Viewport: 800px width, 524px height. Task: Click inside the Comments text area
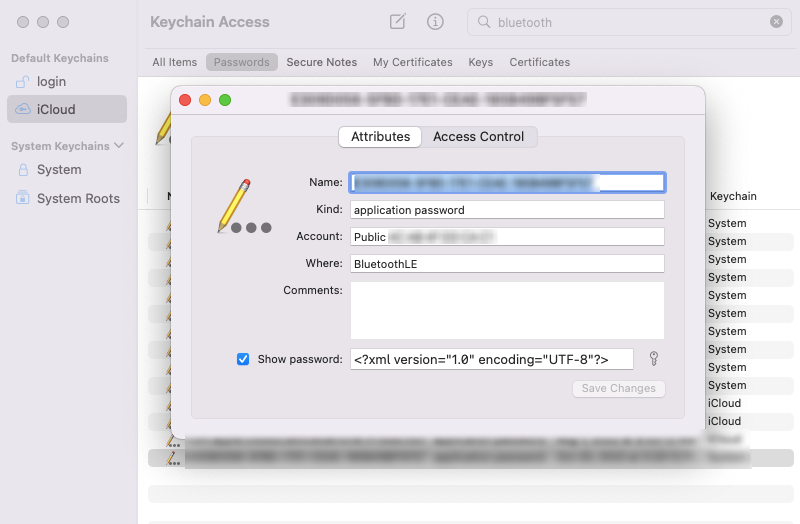point(507,310)
